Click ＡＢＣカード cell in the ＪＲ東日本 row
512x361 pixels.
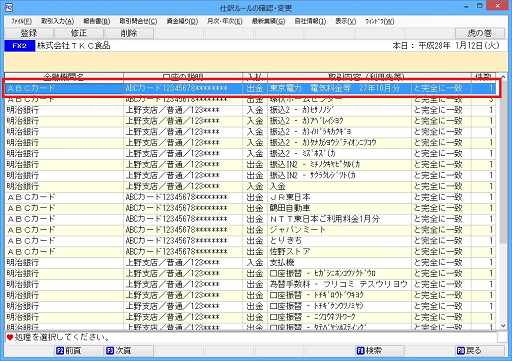[x=64, y=197]
